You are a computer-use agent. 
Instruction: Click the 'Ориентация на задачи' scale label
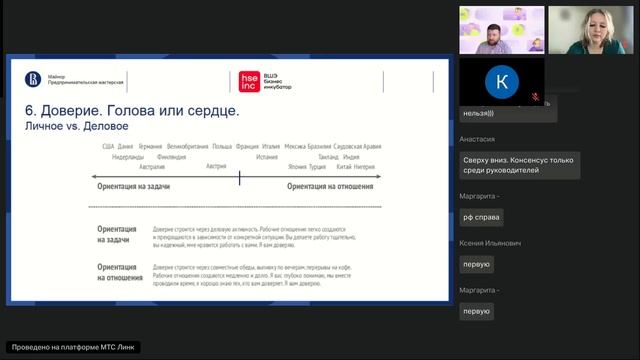[x=133, y=187]
